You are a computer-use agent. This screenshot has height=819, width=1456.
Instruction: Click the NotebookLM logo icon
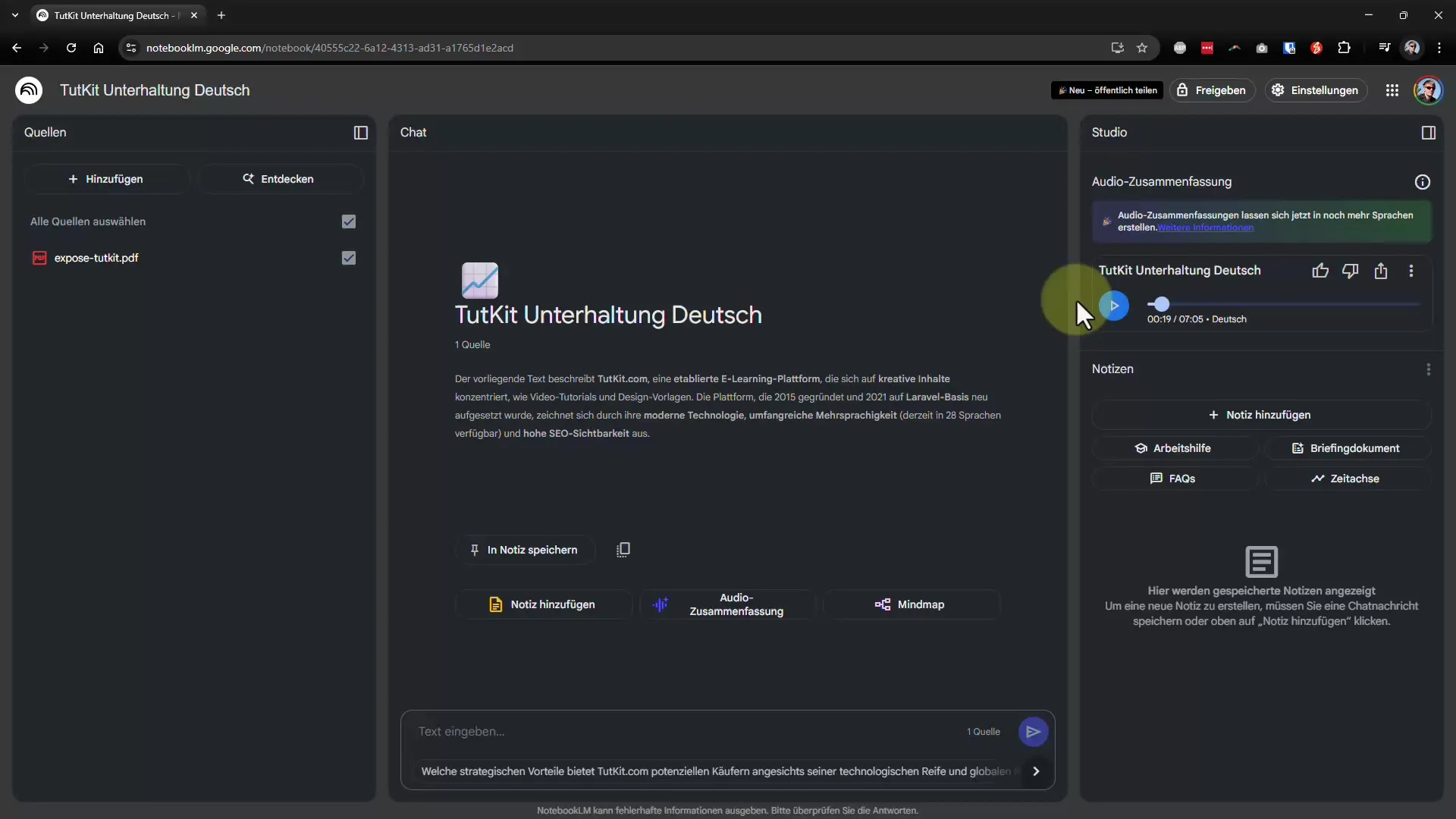[29, 90]
